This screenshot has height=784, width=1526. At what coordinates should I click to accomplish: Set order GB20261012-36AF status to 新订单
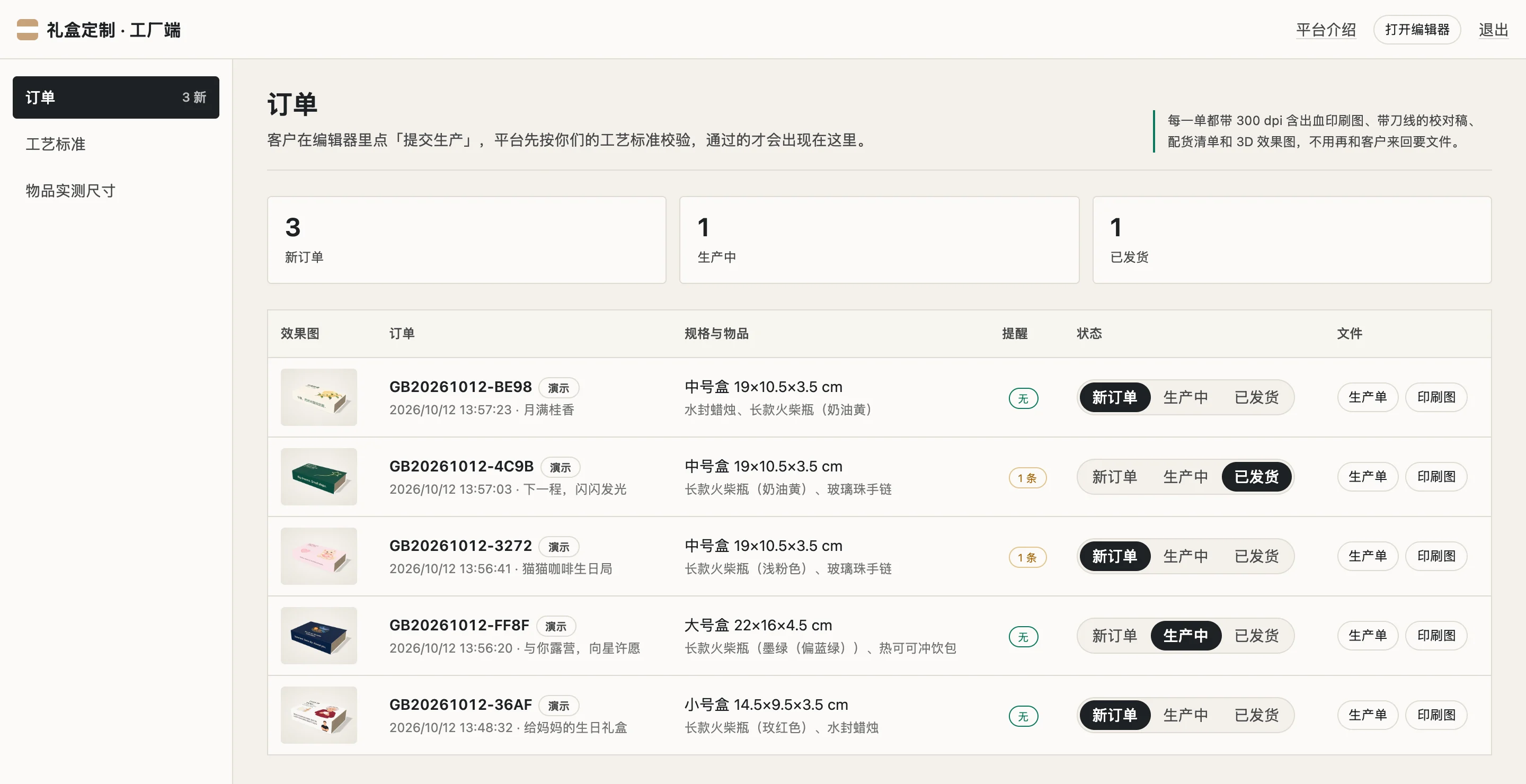pos(1114,715)
